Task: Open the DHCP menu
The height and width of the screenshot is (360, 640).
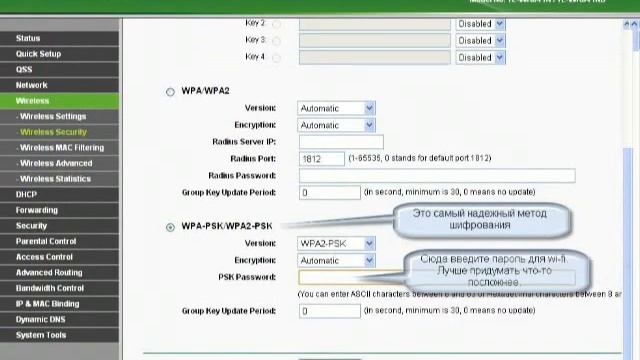Action: (60, 194)
